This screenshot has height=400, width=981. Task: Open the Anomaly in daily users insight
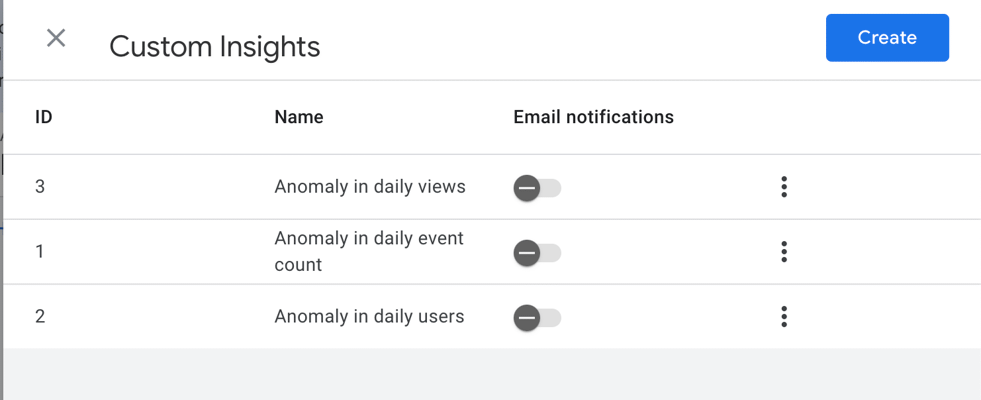click(x=369, y=317)
